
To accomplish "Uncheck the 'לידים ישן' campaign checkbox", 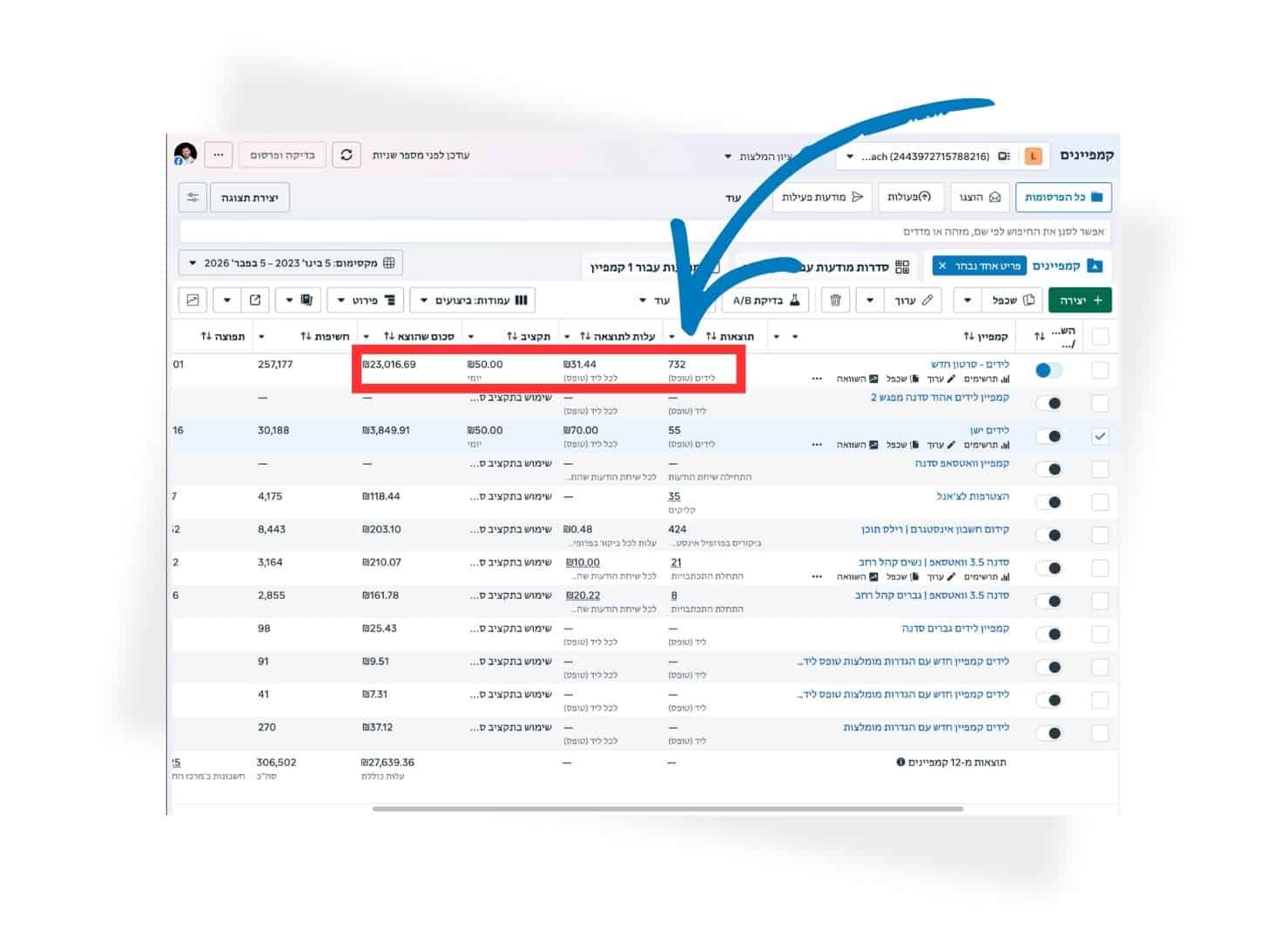I will pos(1100,436).
